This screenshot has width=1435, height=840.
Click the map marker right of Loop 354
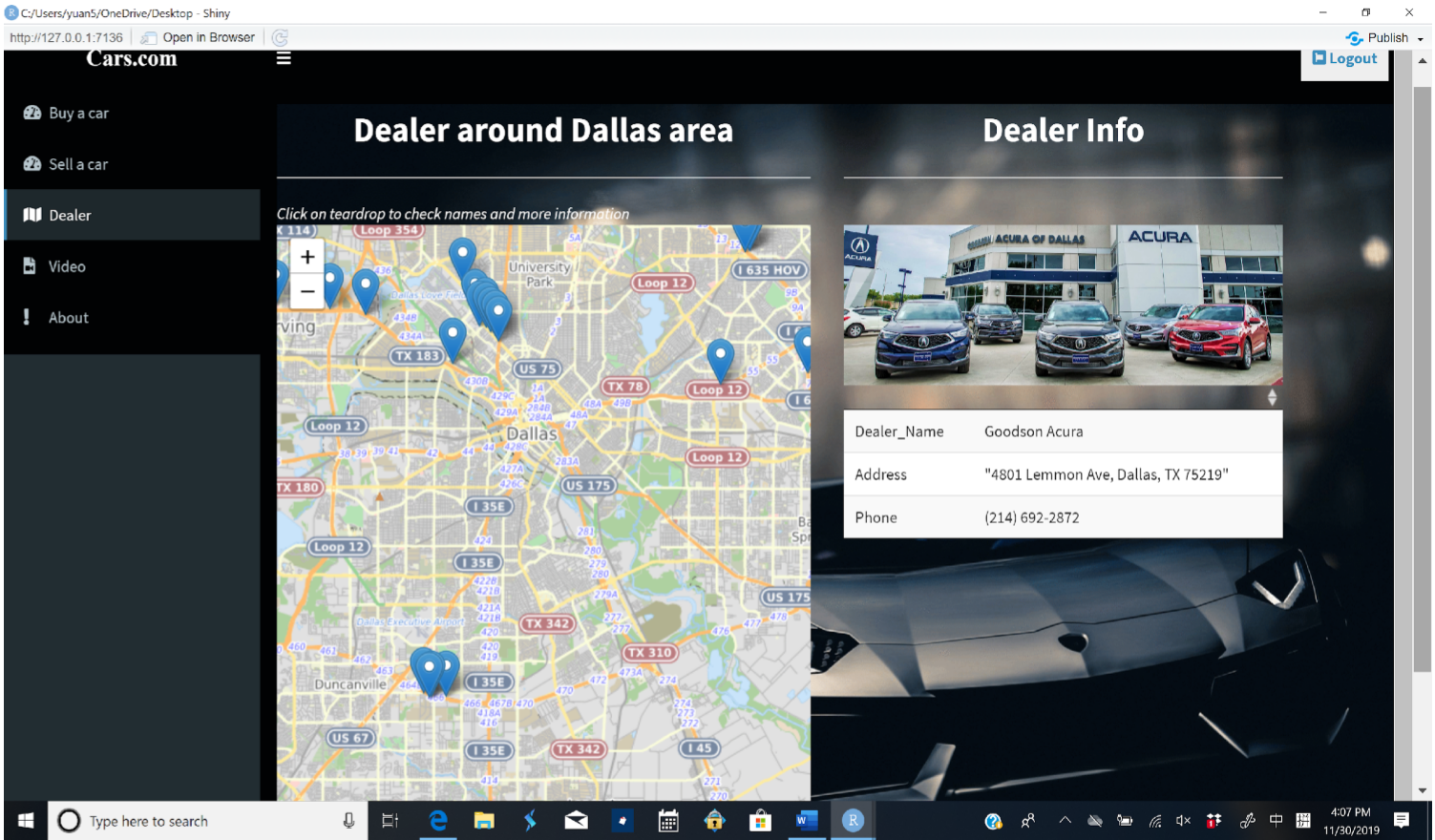463,257
